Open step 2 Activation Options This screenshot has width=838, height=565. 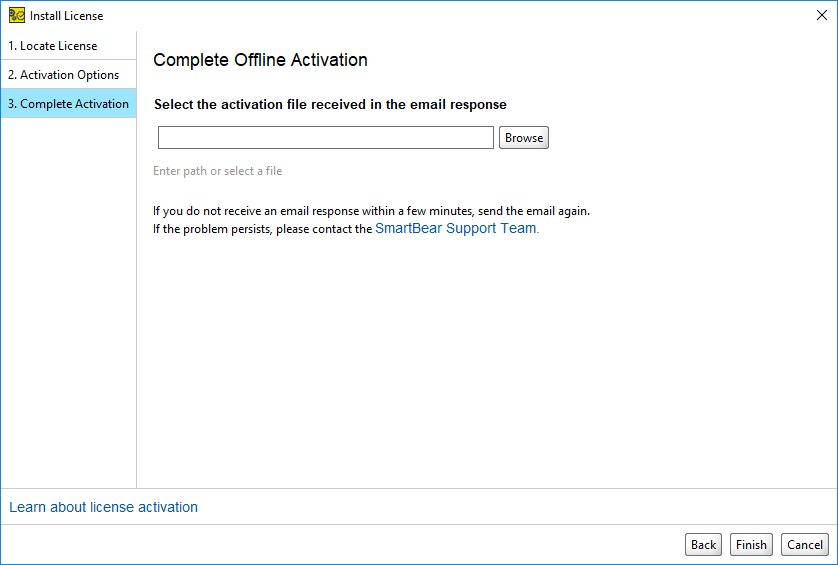(68, 74)
